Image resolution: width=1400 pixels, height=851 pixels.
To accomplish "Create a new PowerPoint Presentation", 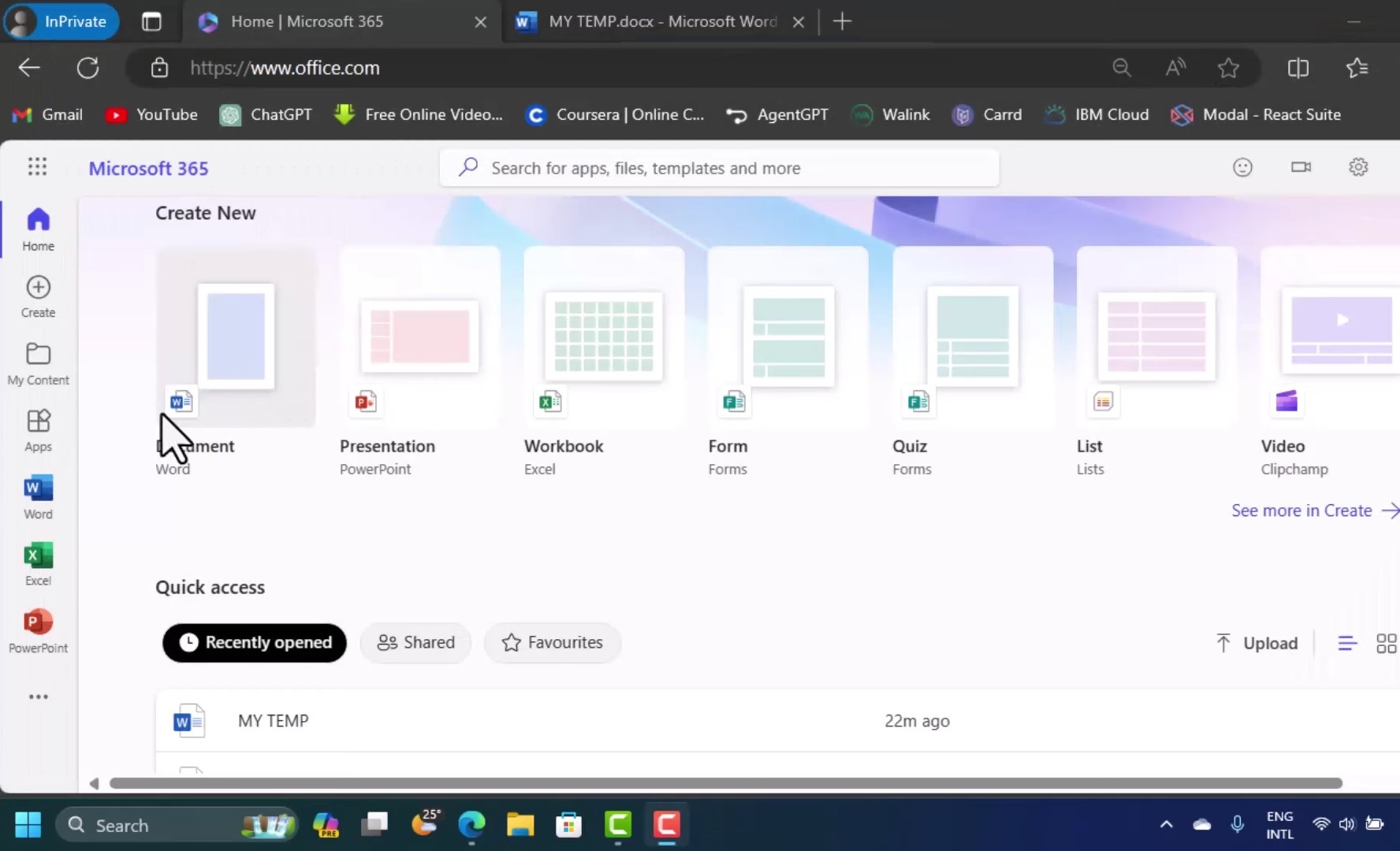I will pyautogui.click(x=419, y=337).
